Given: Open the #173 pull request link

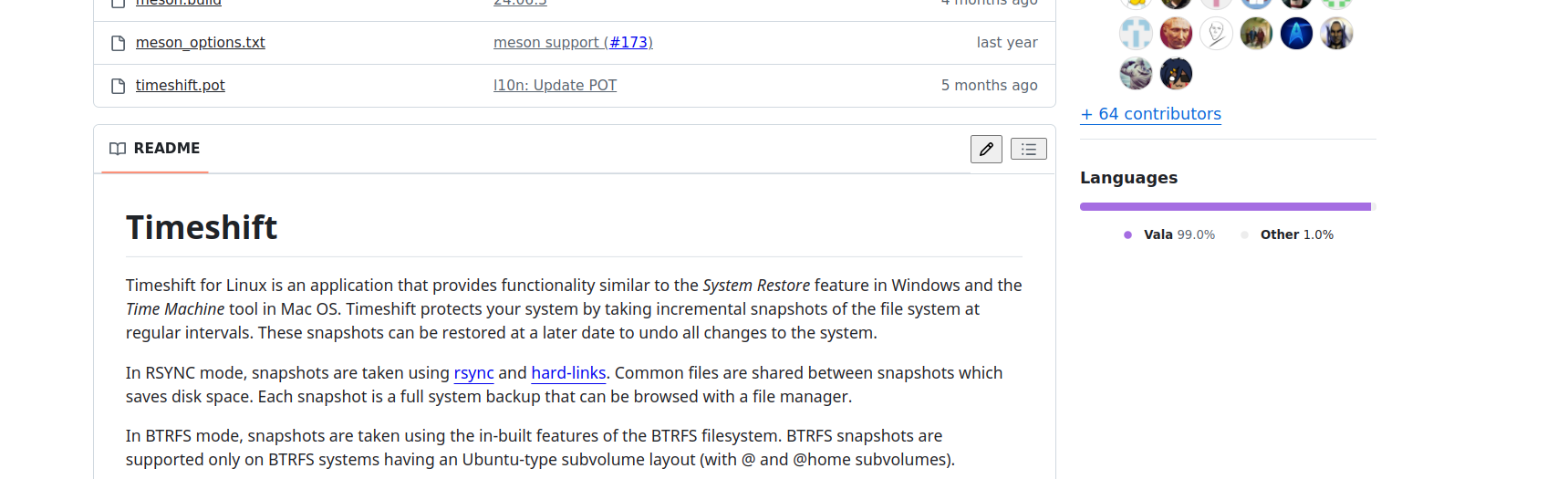Looking at the screenshot, I should 630,43.
